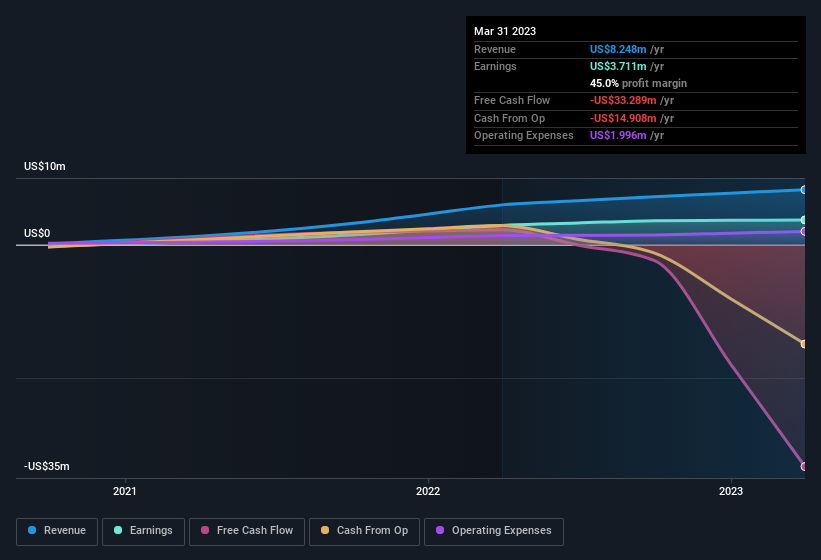The width and height of the screenshot is (821, 560).
Task: Toggle the Operating Expenses legend button
Action: point(493,531)
